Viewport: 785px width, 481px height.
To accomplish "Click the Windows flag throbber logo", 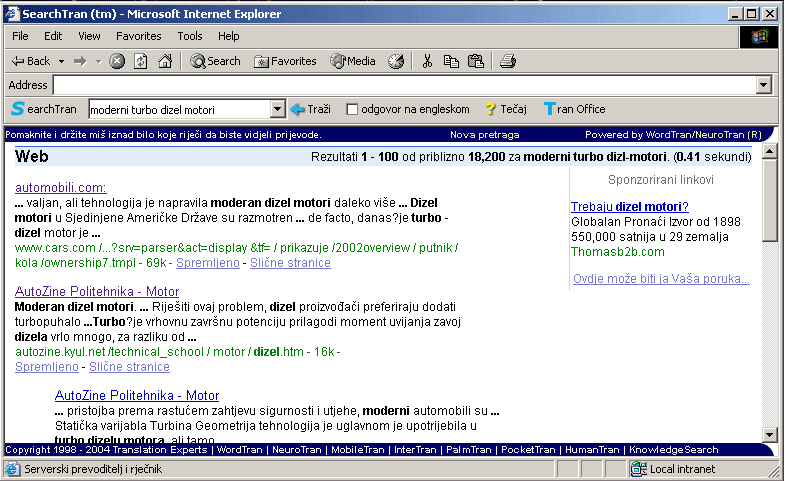I will pos(759,37).
